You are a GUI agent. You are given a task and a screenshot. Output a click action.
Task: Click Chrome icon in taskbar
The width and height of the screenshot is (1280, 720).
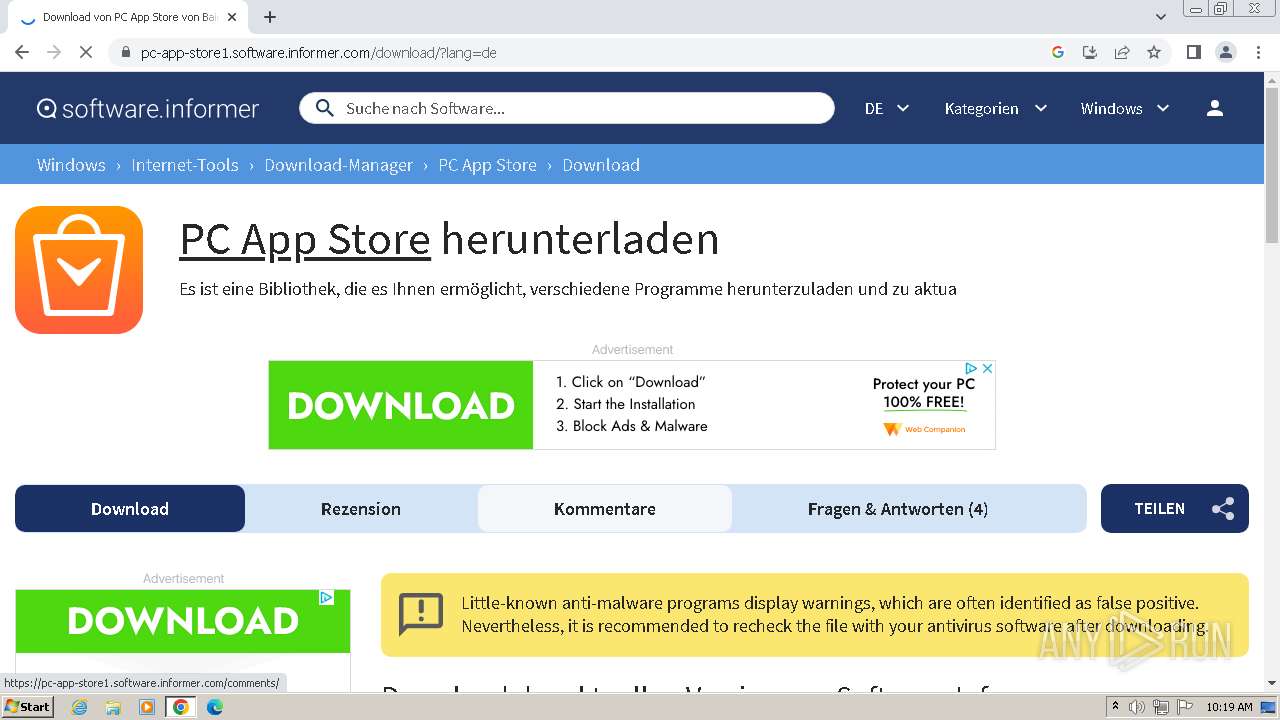(181, 707)
